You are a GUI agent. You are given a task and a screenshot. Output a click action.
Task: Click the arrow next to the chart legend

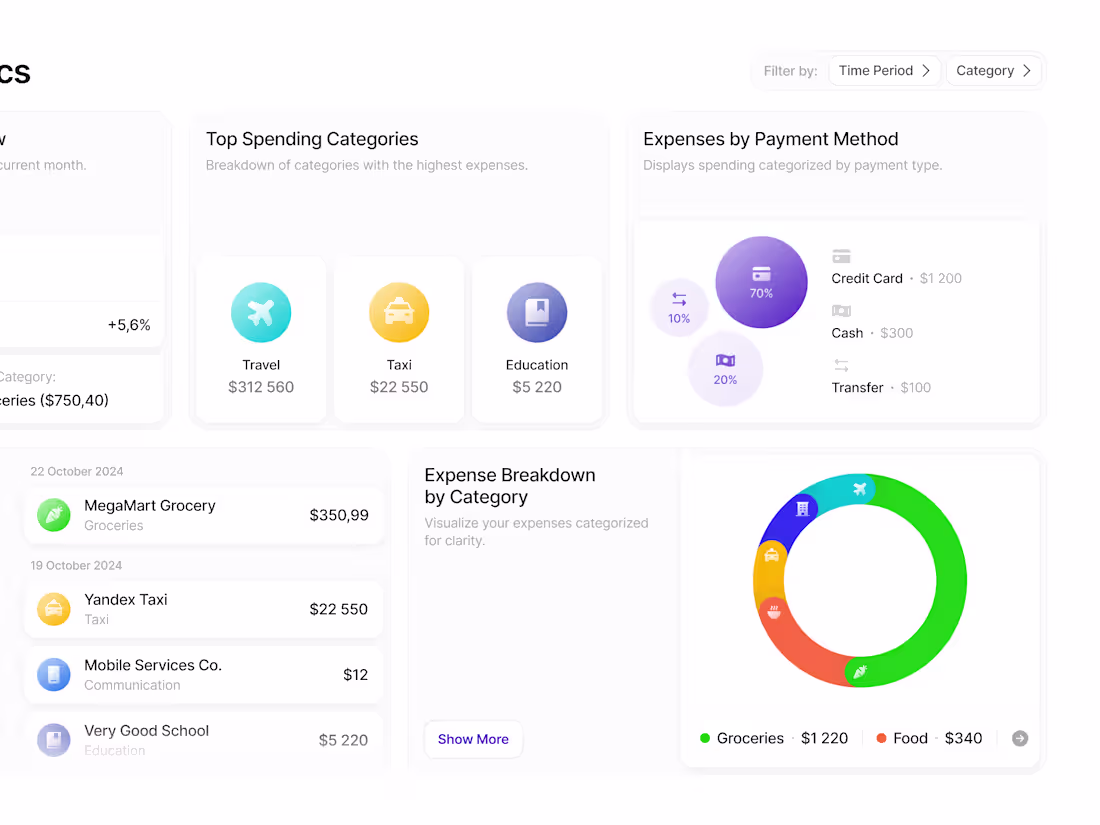tap(1019, 738)
